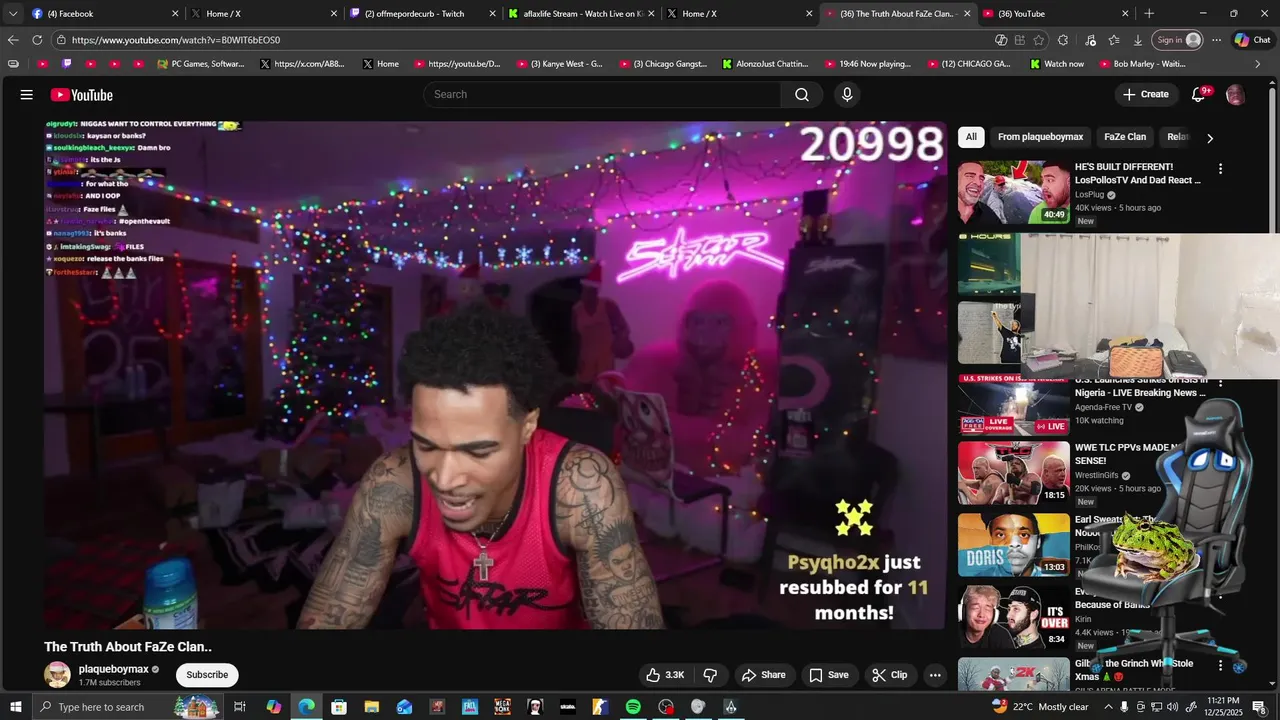The width and height of the screenshot is (1280, 720).
Task: Click the Sign in button in Edge toolbar
Action: coord(1178,40)
